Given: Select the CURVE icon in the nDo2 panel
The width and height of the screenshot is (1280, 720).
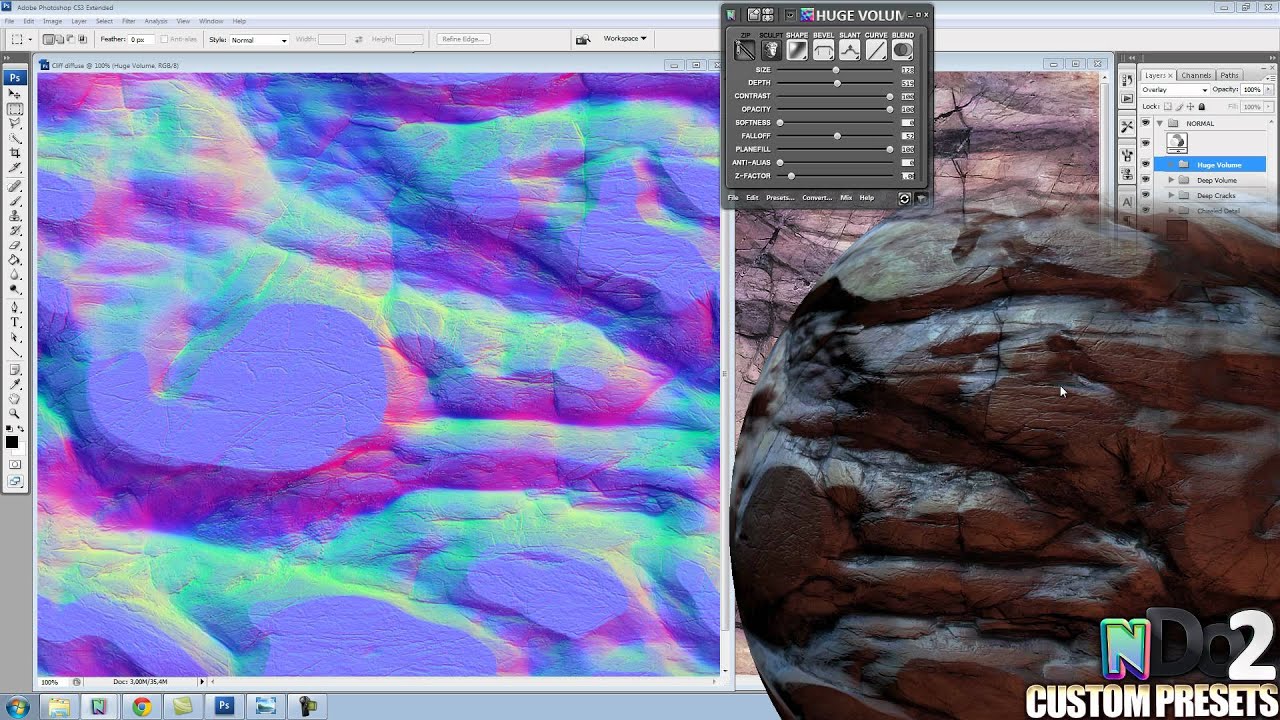Looking at the screenshot, I should pyautogui.click(x=876, y=50).
